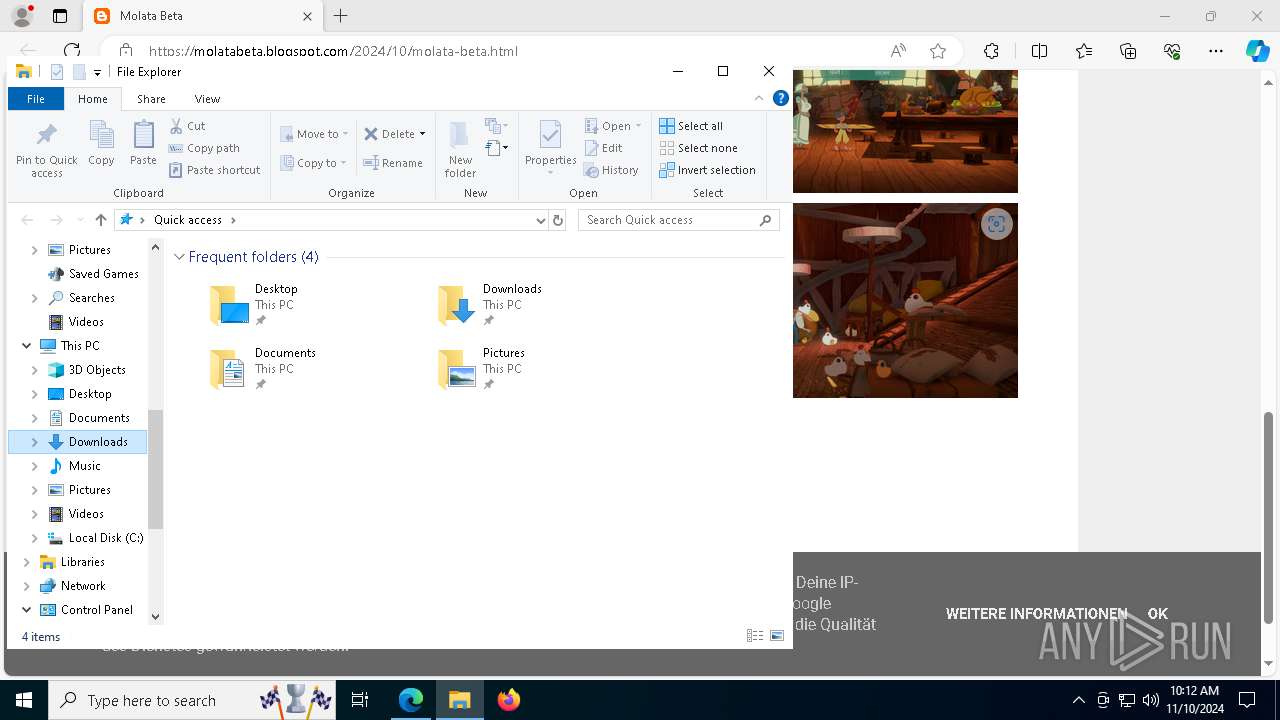
Task: Click Pin to Quick access ribbon icon
Action: click(46, 149)
